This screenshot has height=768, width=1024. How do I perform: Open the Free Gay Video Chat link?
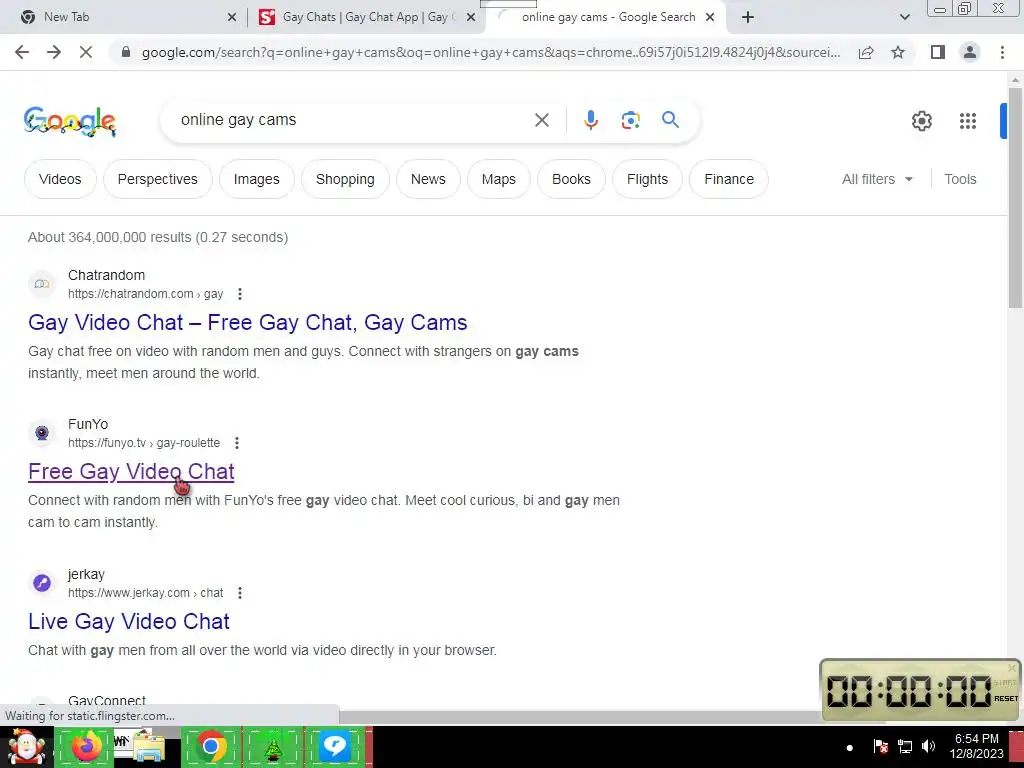(131, 472)
